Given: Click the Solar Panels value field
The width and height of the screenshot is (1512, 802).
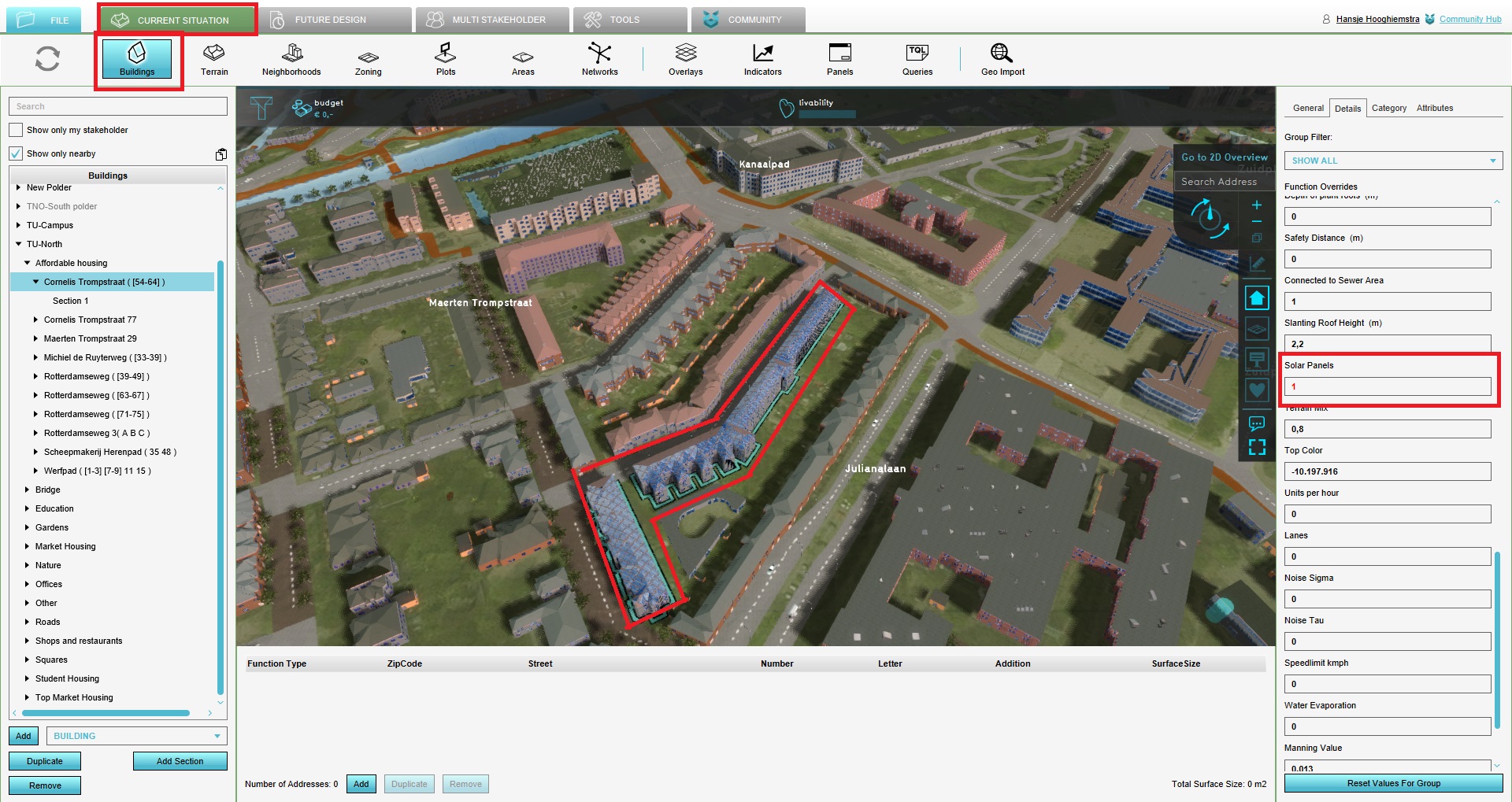Looking at the screenshot, I should tap(1387, 386).
